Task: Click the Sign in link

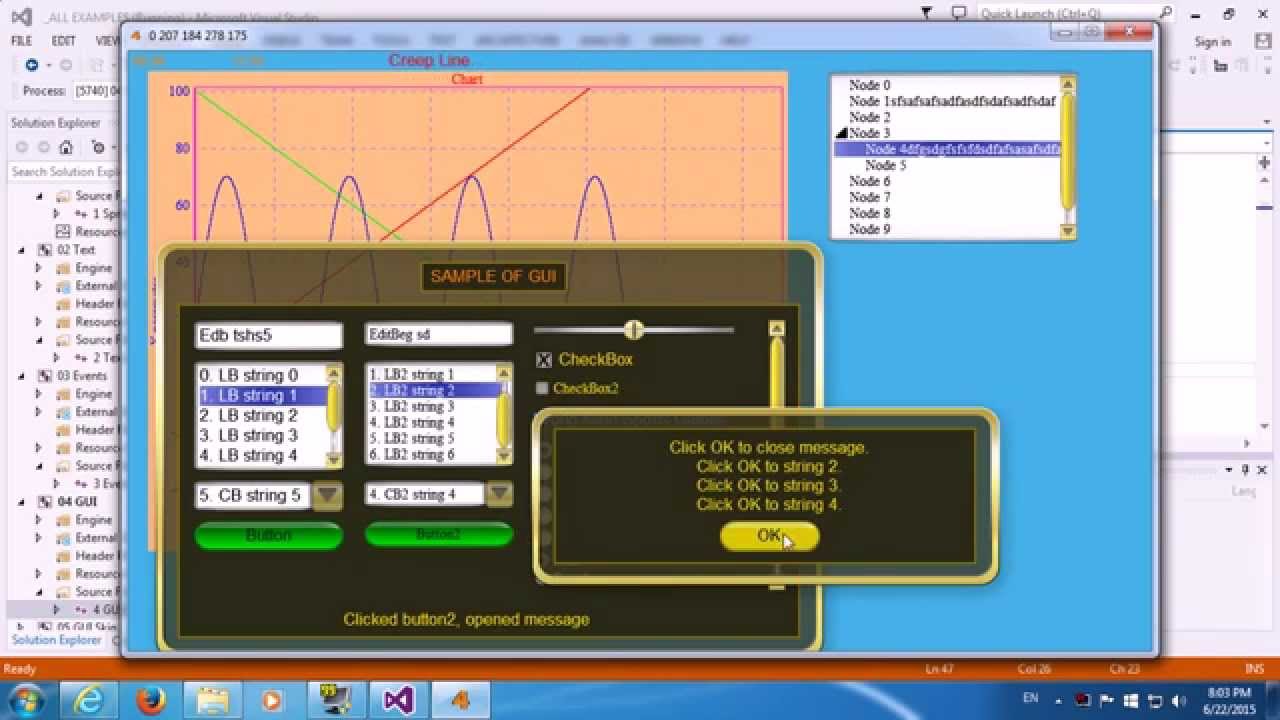Action: tap(1212, 42)
